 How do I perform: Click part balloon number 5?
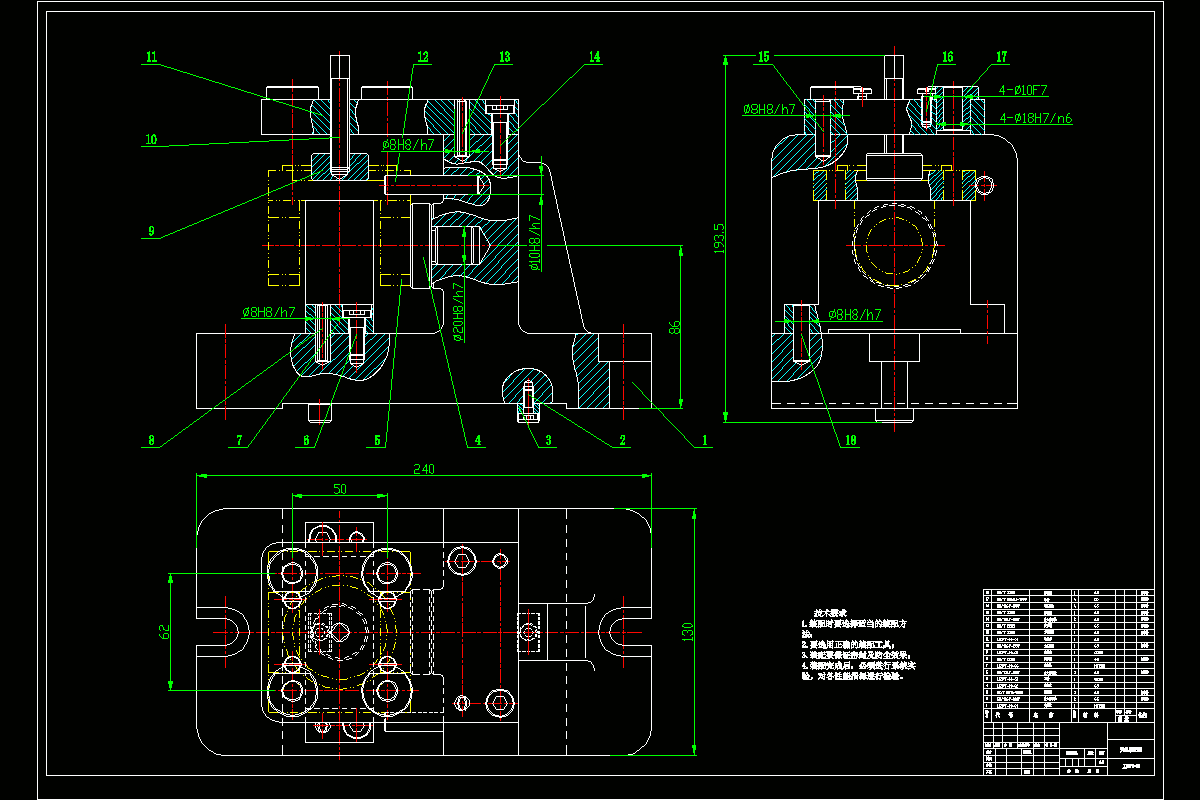[378, 439]
